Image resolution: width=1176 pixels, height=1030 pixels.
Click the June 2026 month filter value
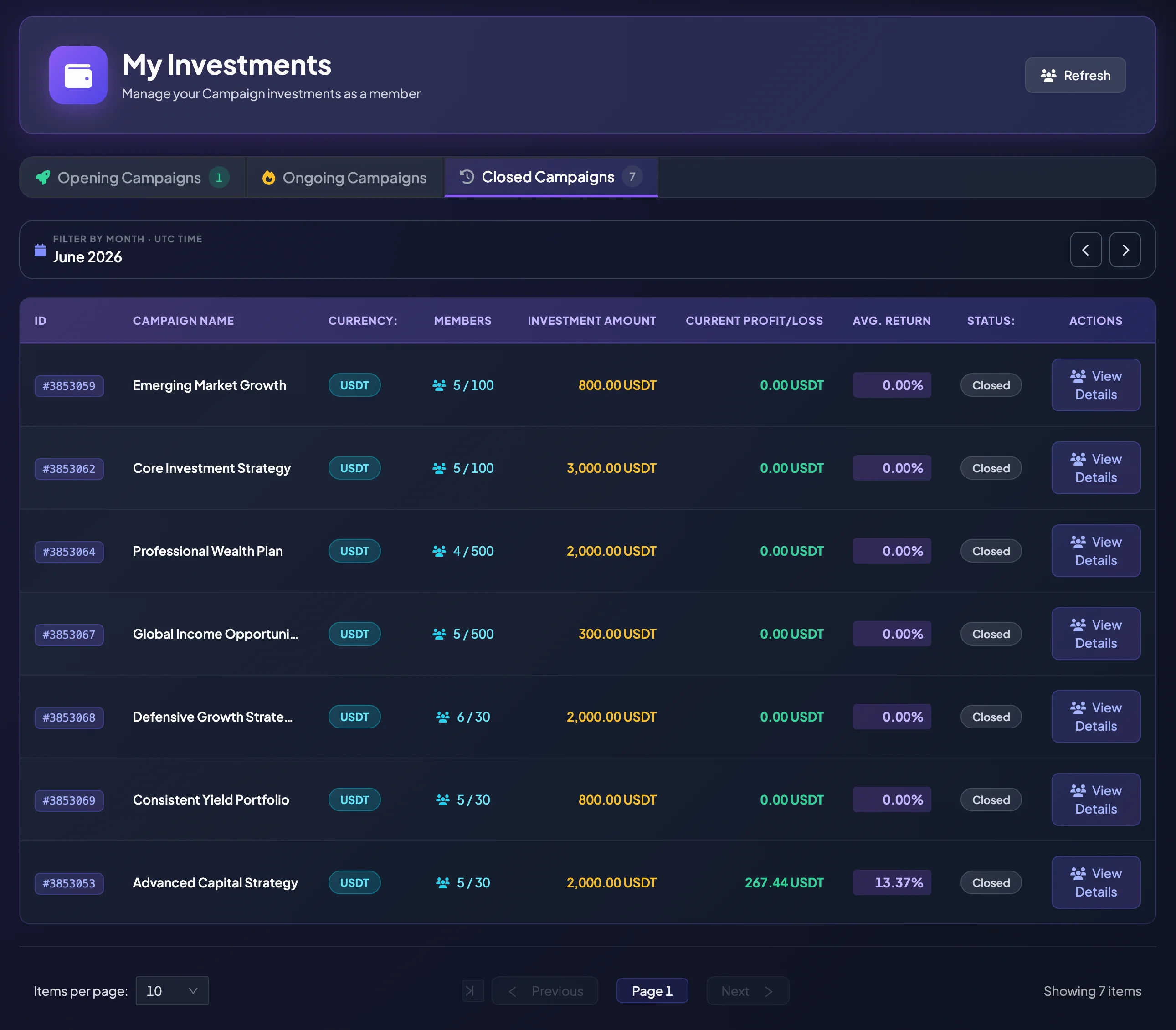tap(87, 257)
